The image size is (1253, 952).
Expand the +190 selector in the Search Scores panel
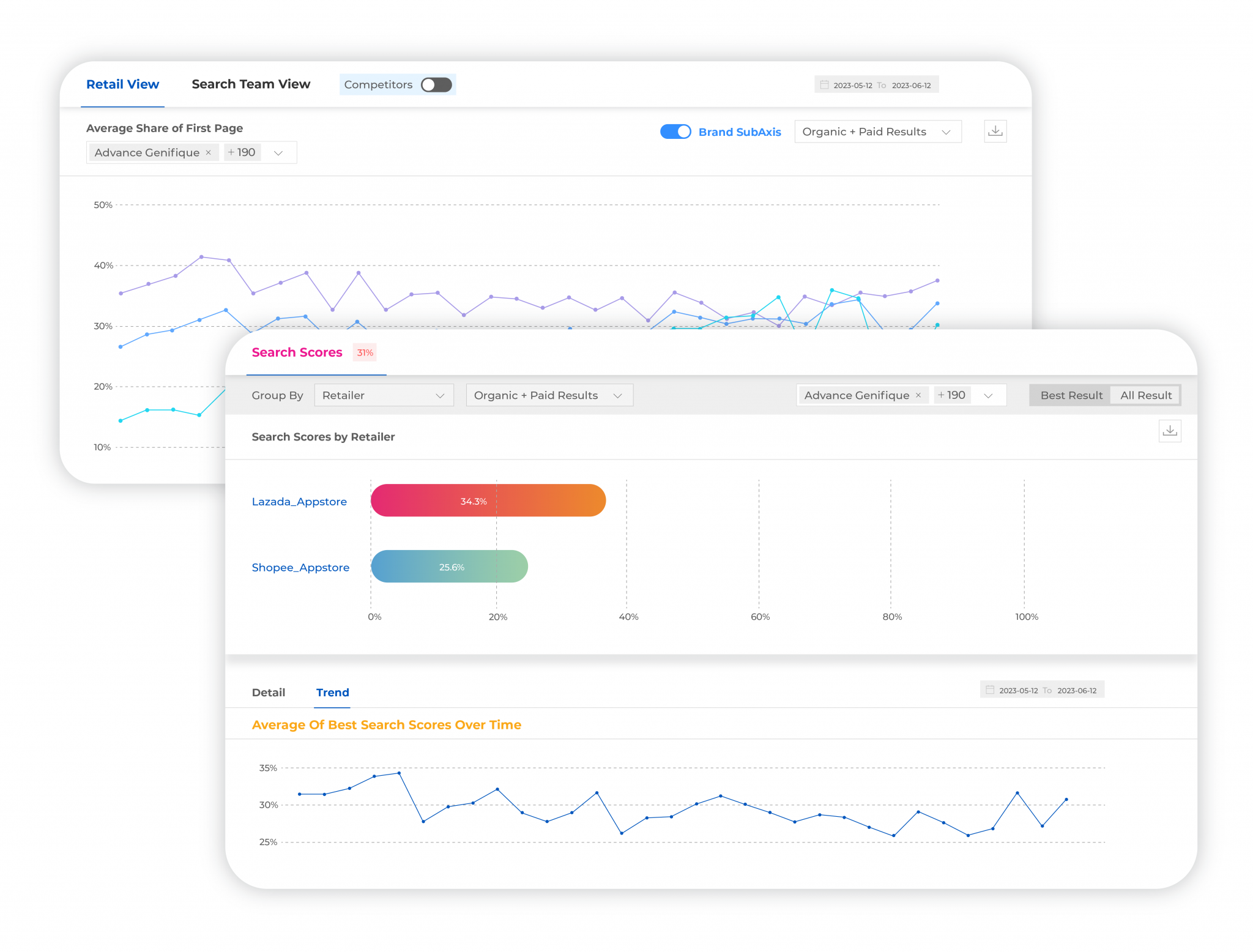pyautogui.click(x=989, y=395)
